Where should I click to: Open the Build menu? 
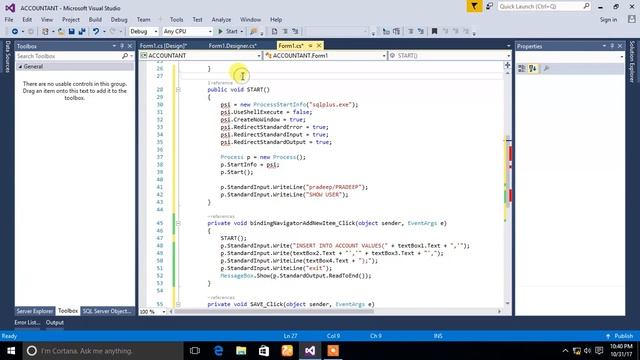coord(95,20)
